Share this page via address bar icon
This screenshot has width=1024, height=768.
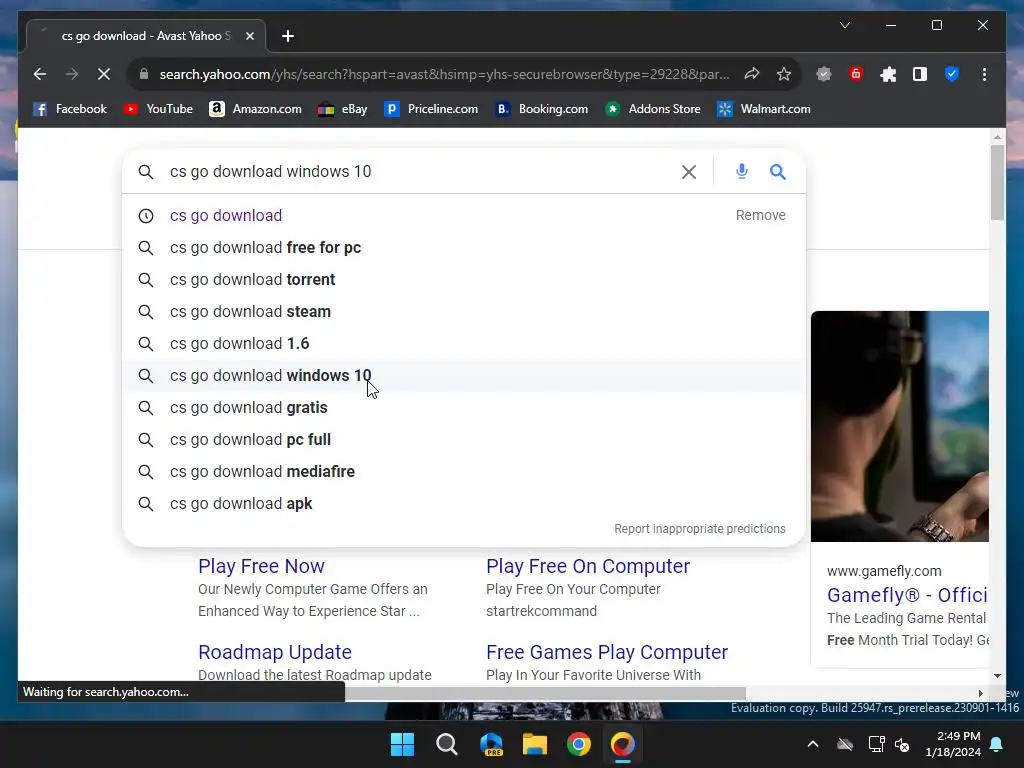pyautogui.click(x=752, y=74)
